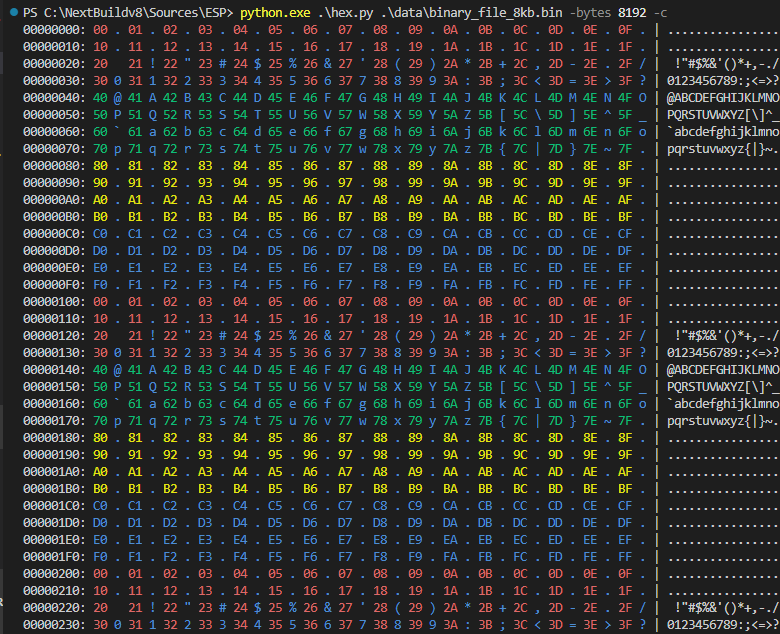Click ASCII text @ABCDEFGHIJKLMNO in row 00000140
The image size is (780, 634).
[723, 370]
